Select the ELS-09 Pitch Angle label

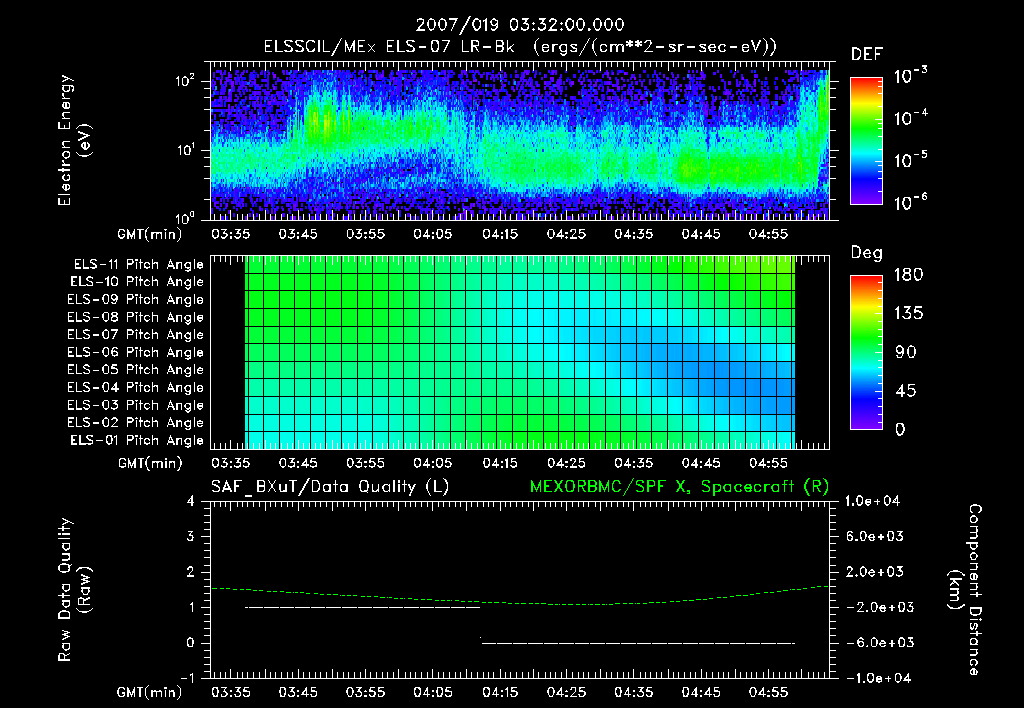pyautogui.click(x=135, y=300)
